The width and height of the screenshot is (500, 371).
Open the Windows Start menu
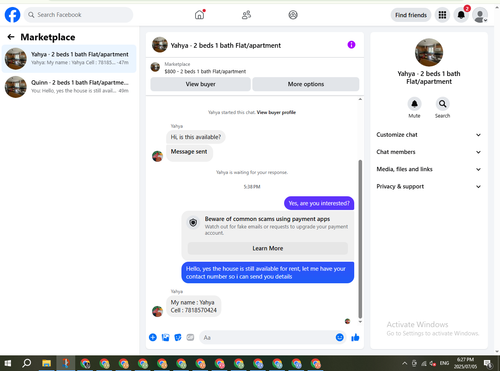point(8,363)
